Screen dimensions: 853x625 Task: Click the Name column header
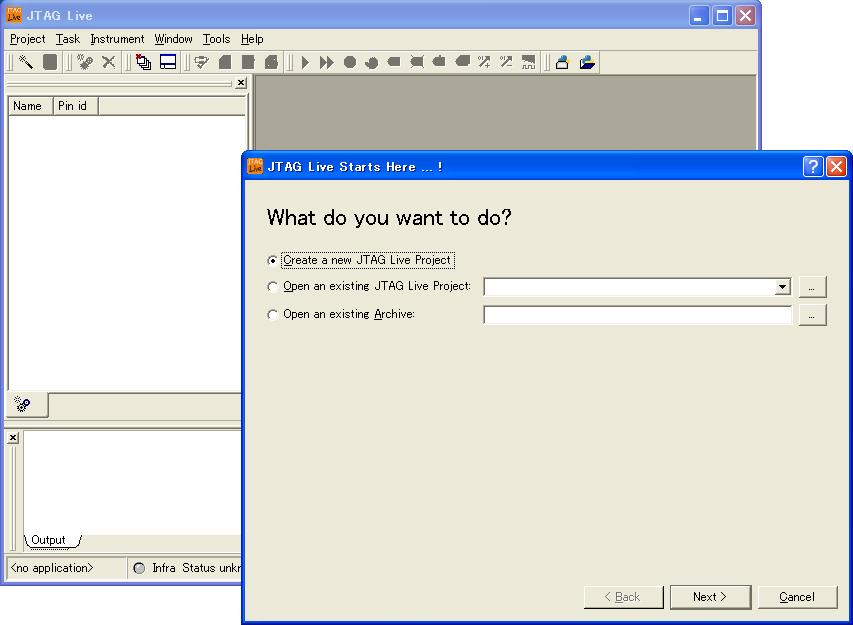tap(30, 106)
